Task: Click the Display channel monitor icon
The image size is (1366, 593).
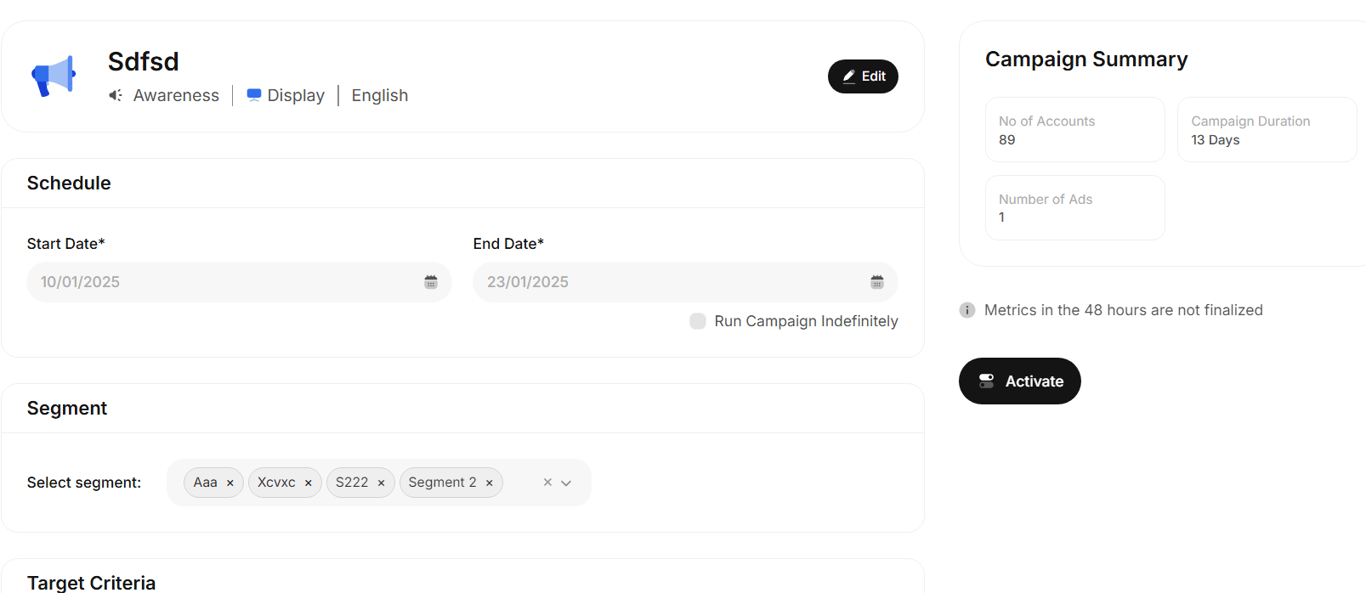Action: [x=254, y=95]
